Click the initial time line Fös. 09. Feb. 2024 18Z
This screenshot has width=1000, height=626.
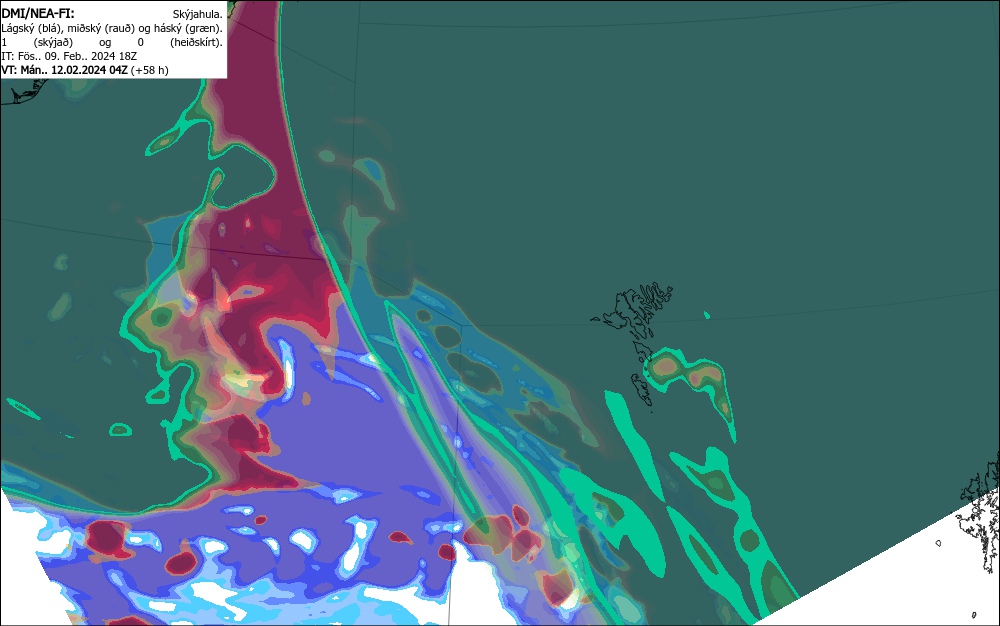click(x=69, y=56)
